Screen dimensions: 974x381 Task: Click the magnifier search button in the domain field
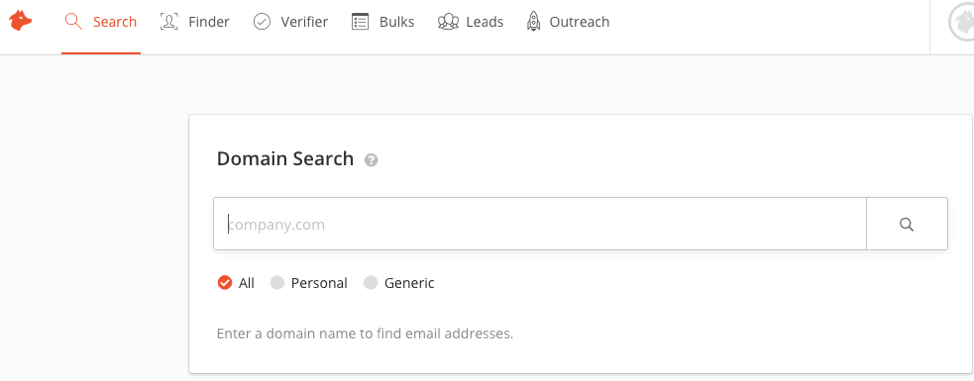coord(907,224)
